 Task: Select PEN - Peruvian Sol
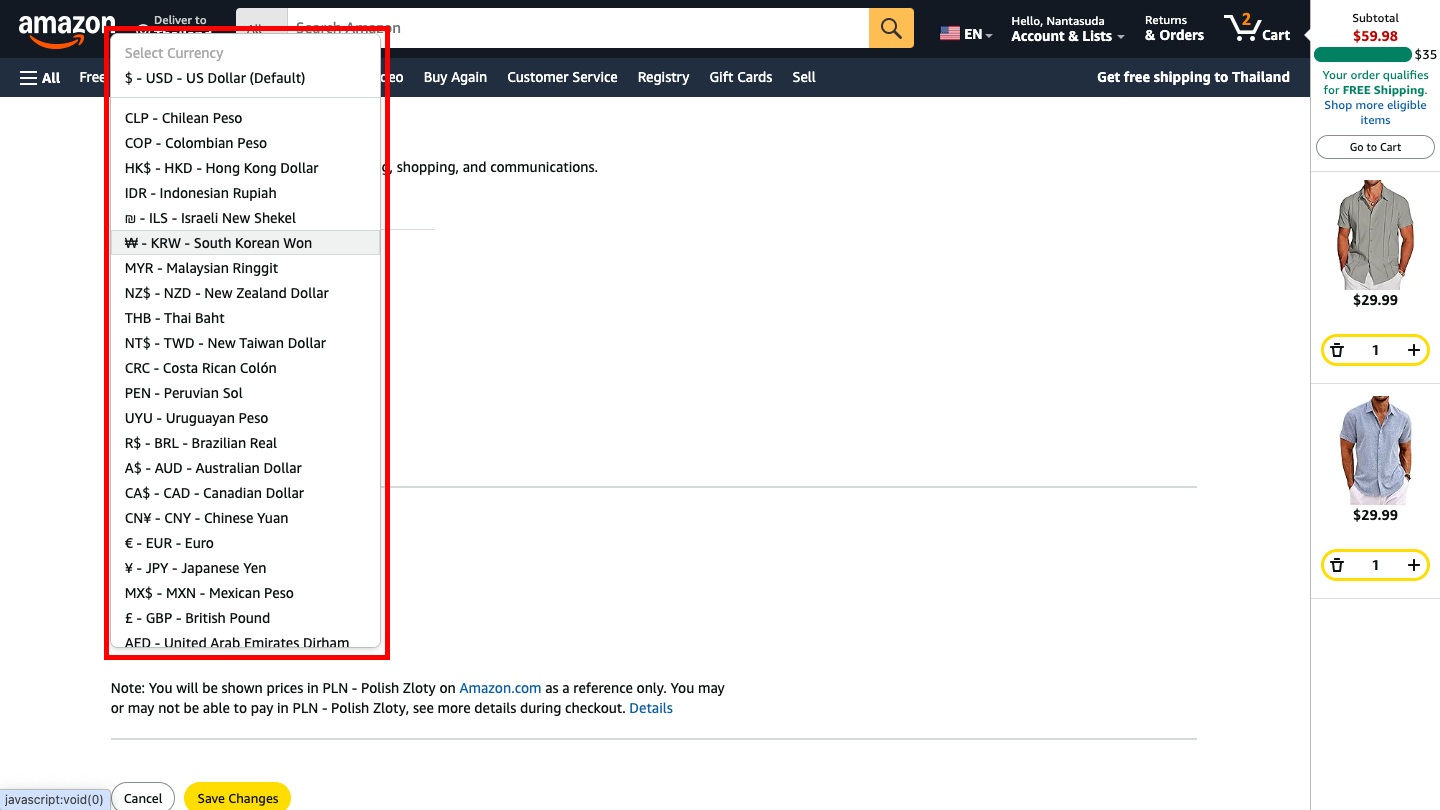point(245,393)
